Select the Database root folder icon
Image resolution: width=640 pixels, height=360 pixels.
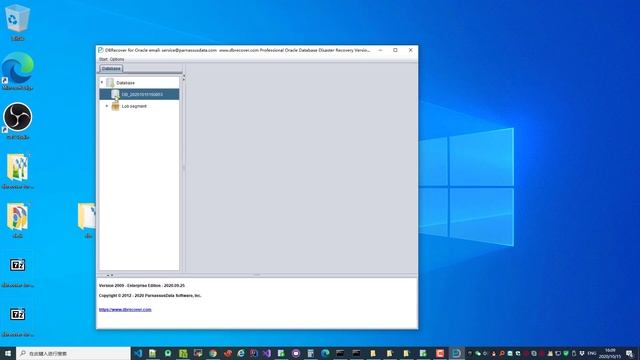pyautogui.click(x=110, y=82)
